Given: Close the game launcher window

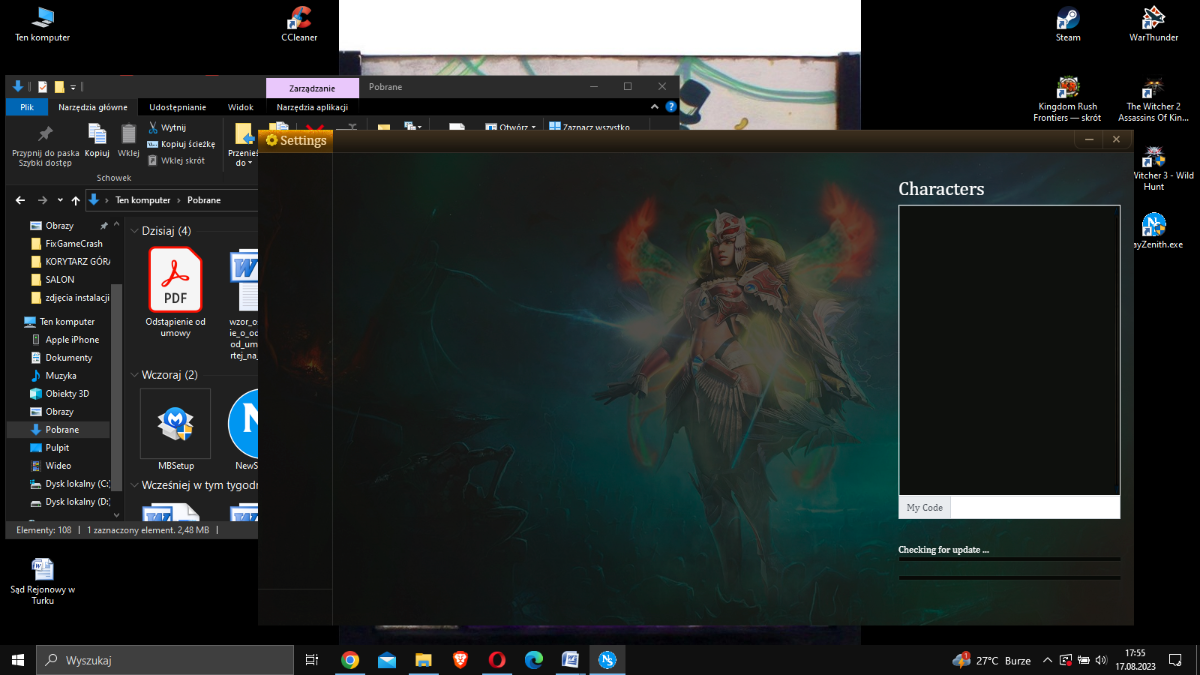Looking at the screenshot, I should click(x=1116, y=140).
